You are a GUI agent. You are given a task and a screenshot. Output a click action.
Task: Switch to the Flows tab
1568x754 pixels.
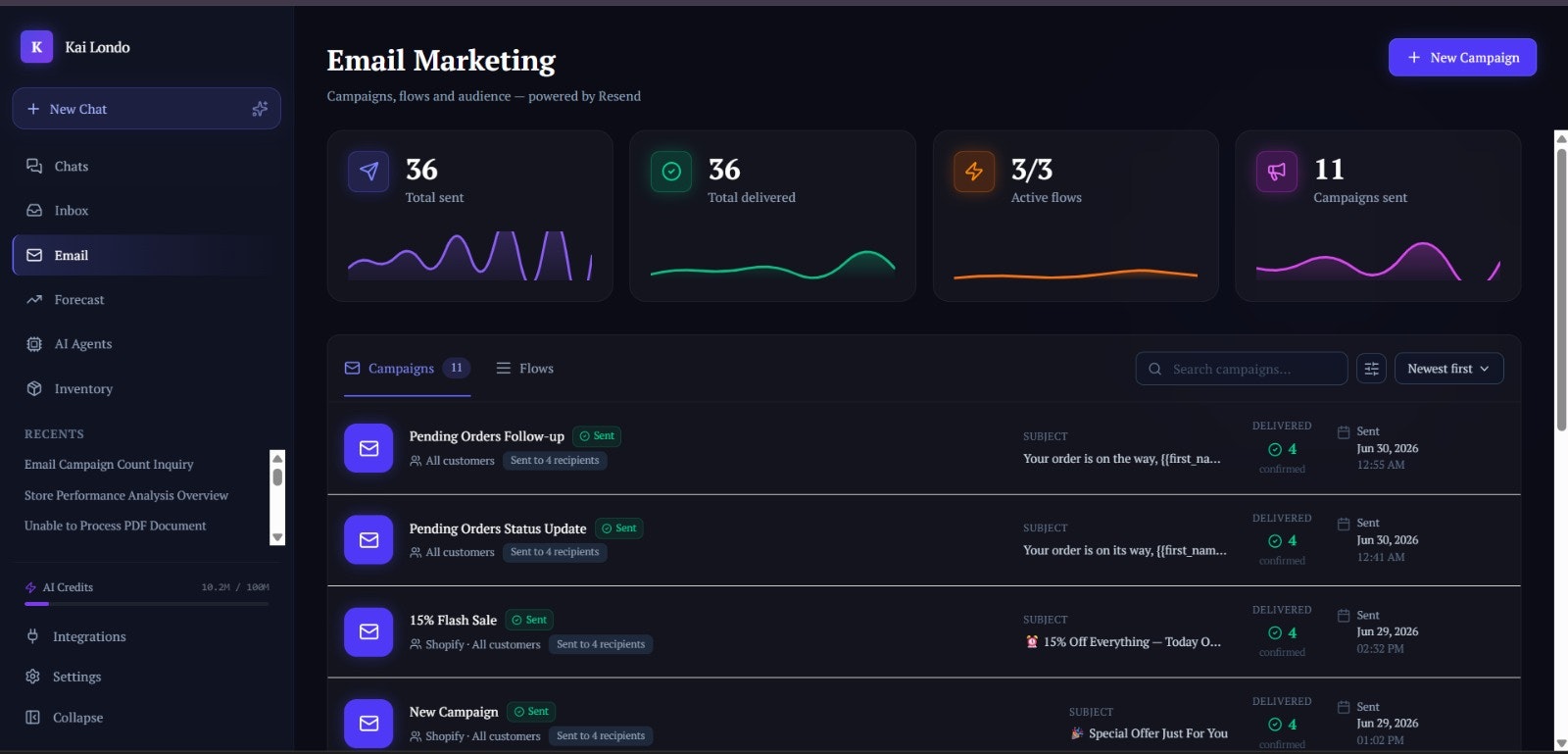pos(524,369)
